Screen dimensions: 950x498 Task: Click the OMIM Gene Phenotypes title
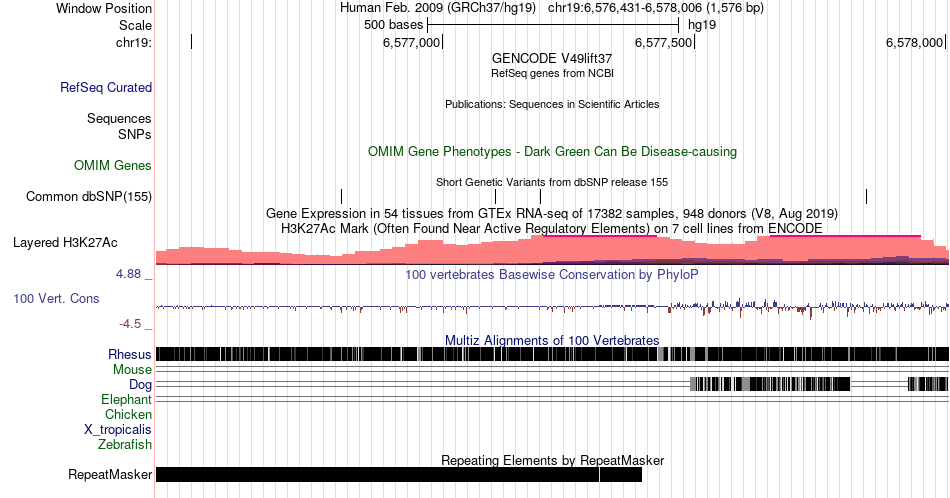(x=552, y=151)
